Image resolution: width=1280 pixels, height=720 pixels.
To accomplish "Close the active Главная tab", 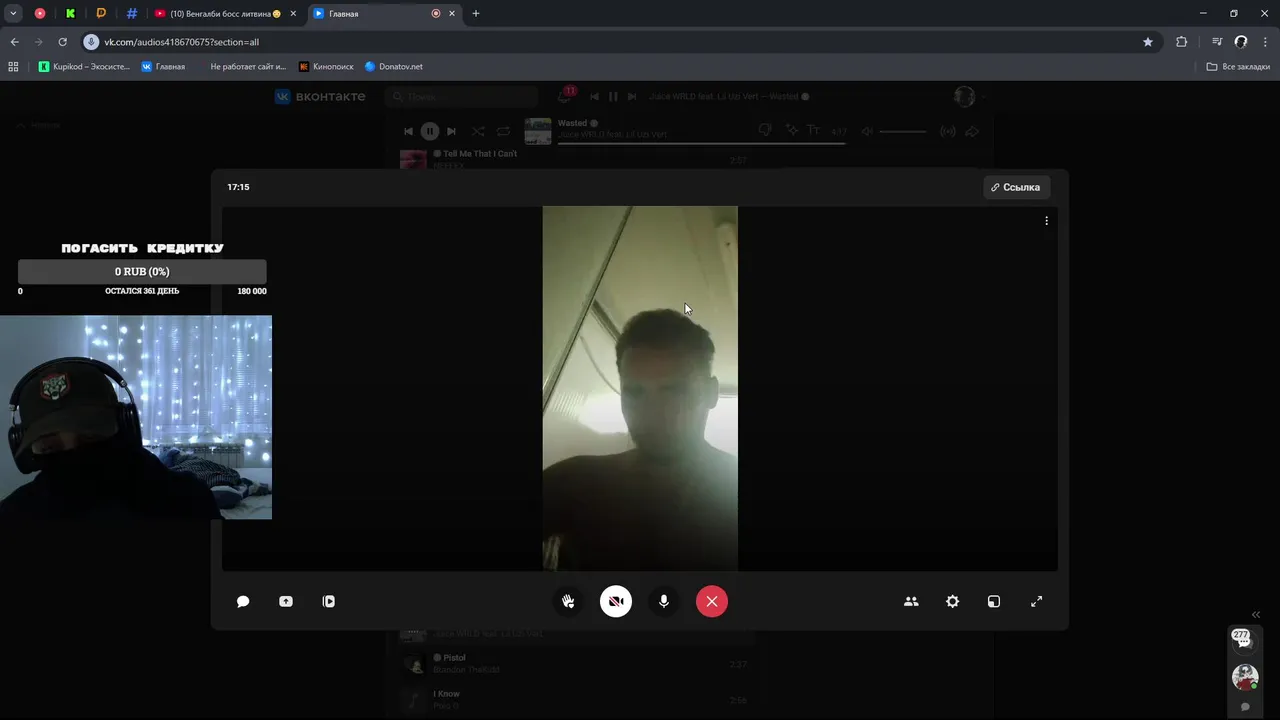I will (x=452, y=13).
